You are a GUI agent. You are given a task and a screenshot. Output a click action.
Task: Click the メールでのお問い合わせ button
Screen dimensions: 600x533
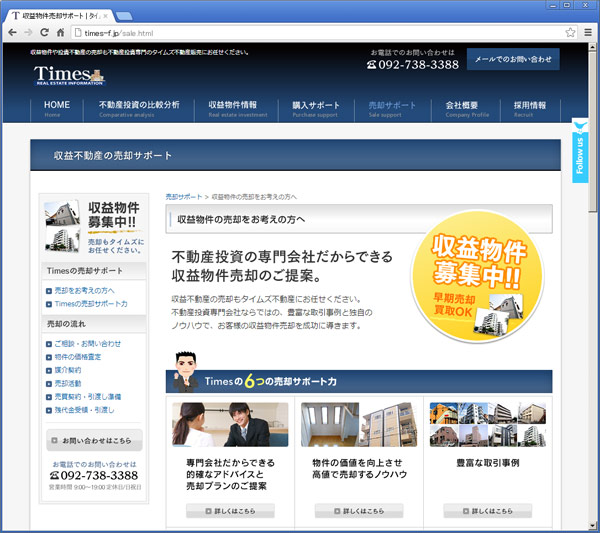tap(513, 59)
